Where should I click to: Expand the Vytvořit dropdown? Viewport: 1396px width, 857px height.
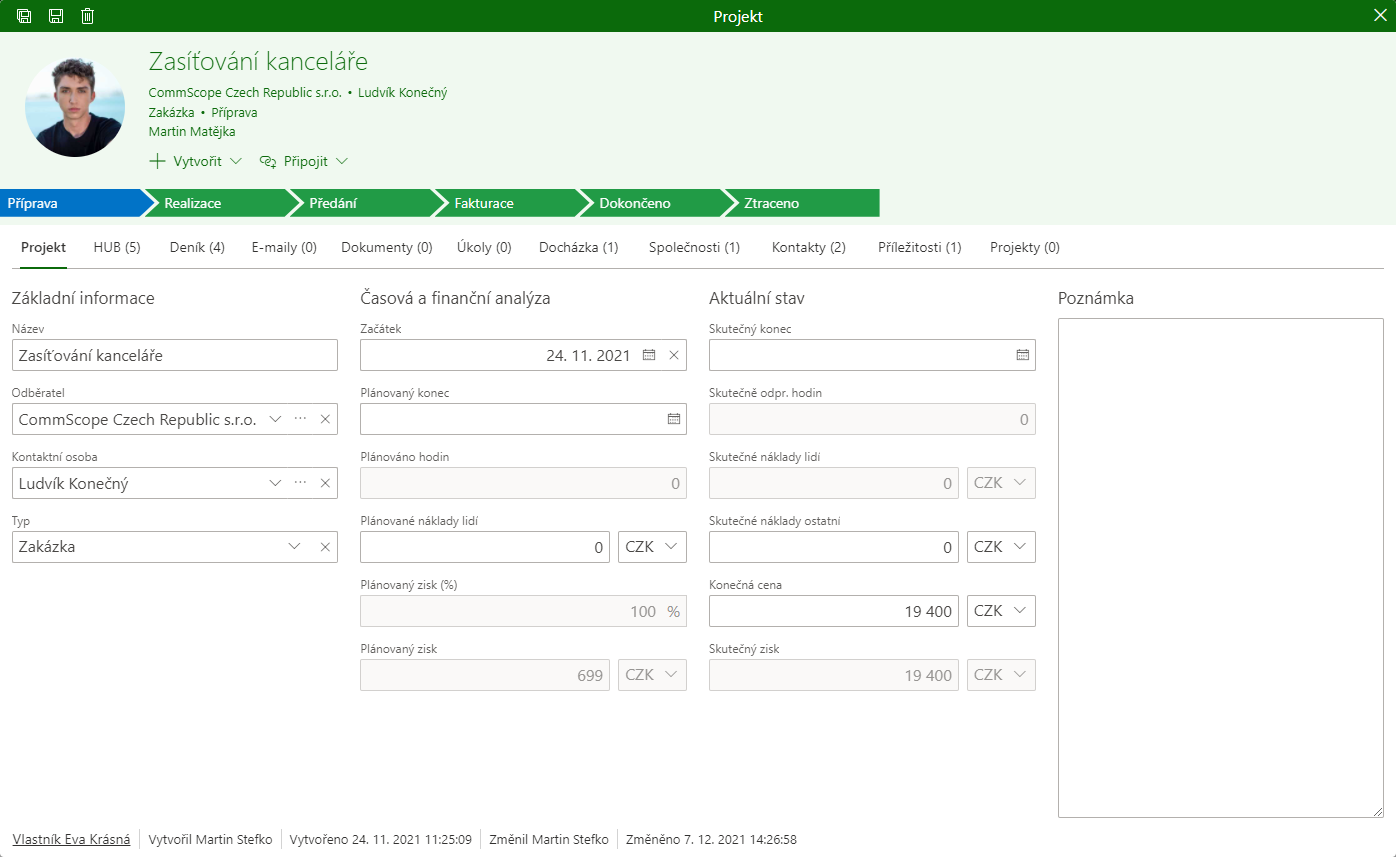point(236,161)
